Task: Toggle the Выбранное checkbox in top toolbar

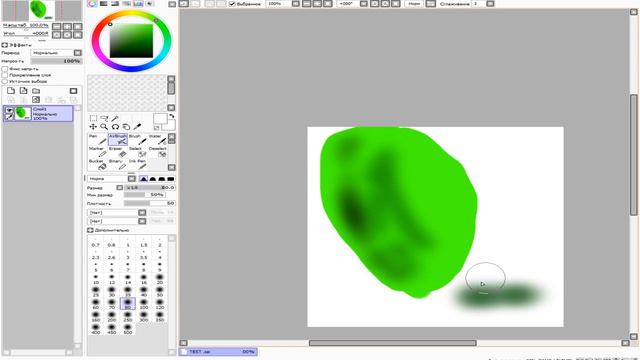Action: pyautogui.click(x=232, y=4)
